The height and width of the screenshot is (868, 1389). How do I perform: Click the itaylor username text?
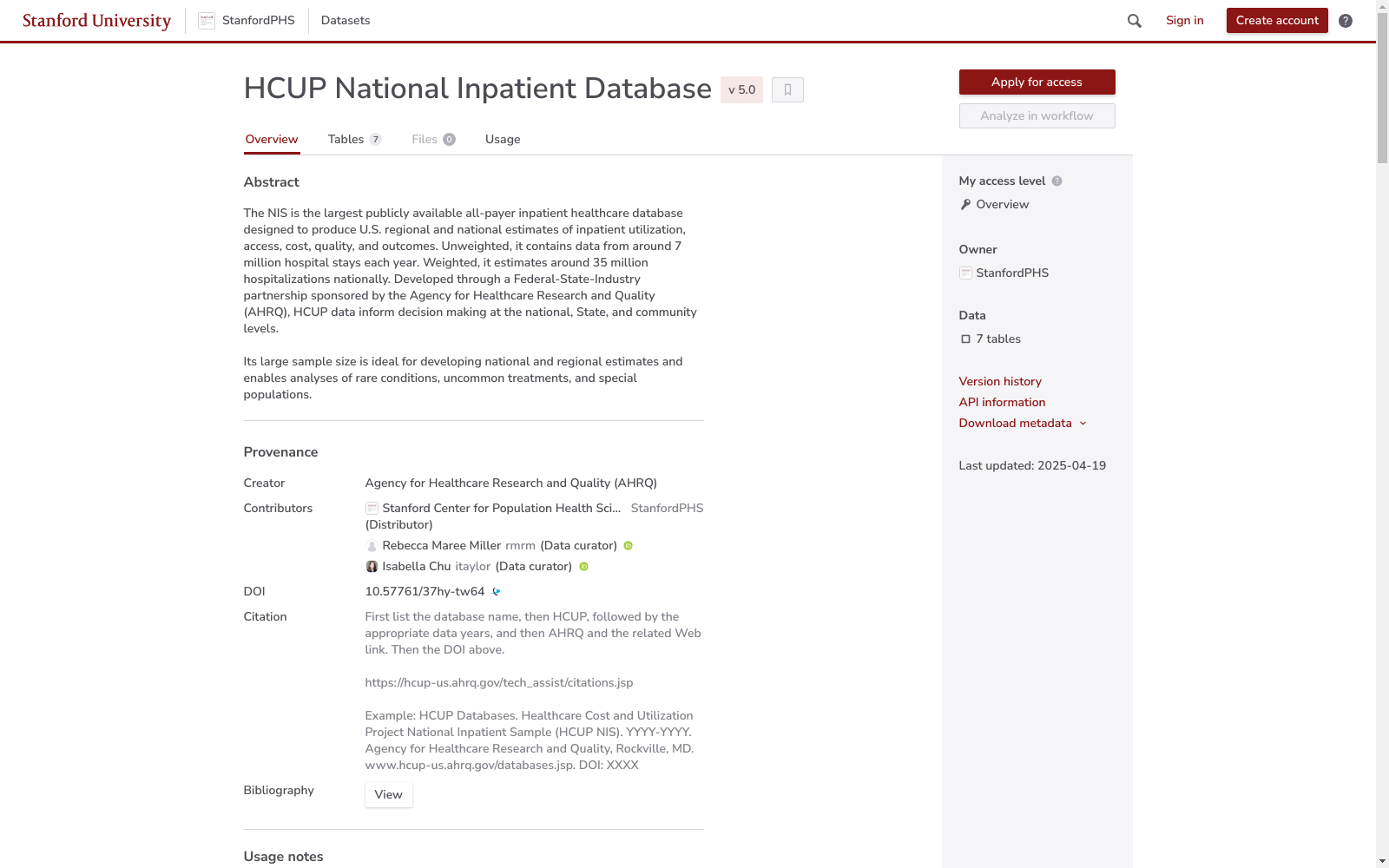point(473,567)
